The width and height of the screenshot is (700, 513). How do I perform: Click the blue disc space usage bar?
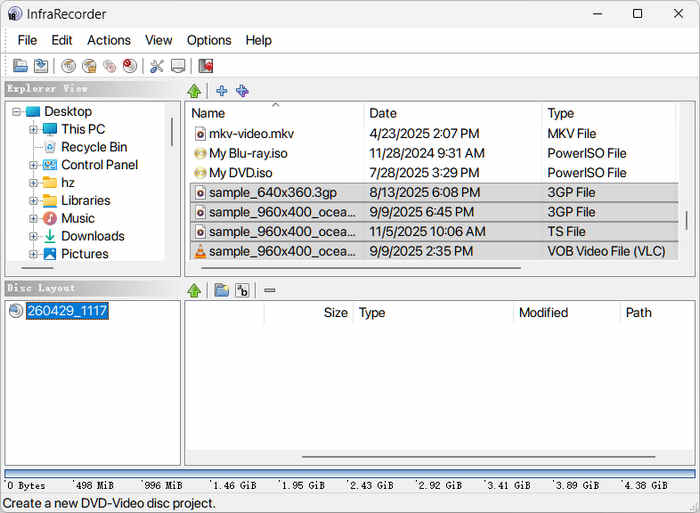[x=350, y=474]
